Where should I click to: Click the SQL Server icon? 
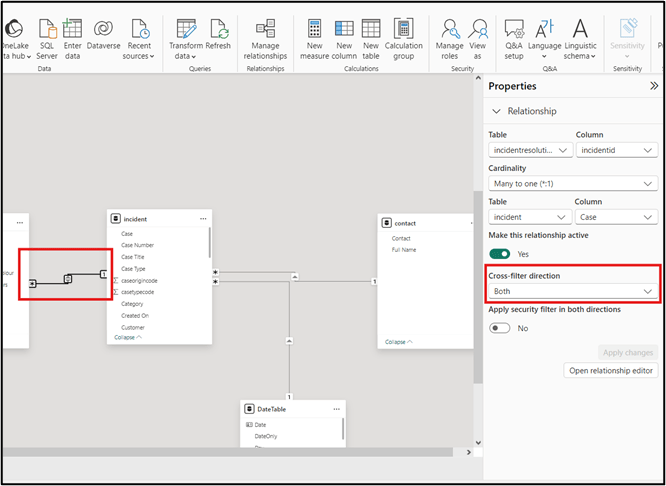pos(46,29)
